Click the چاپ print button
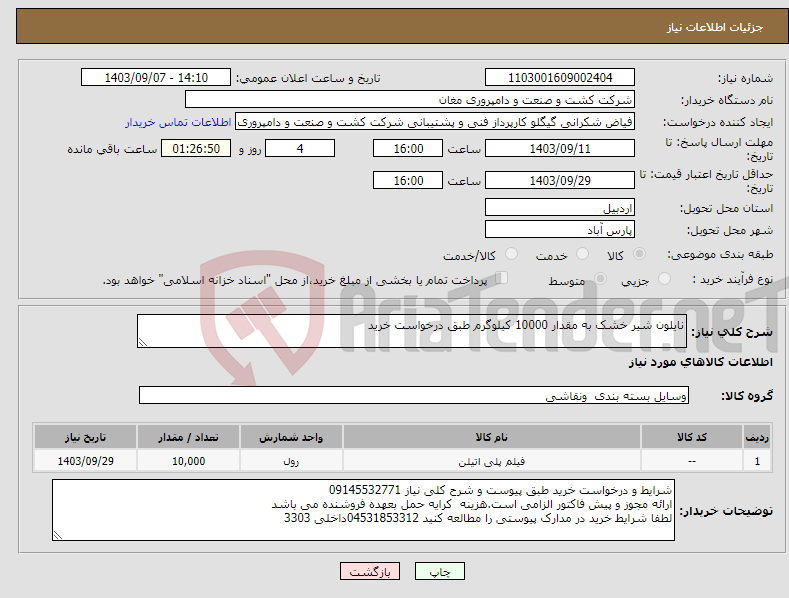Viewport: 789px width, 598px height. [x=440, y=571]
